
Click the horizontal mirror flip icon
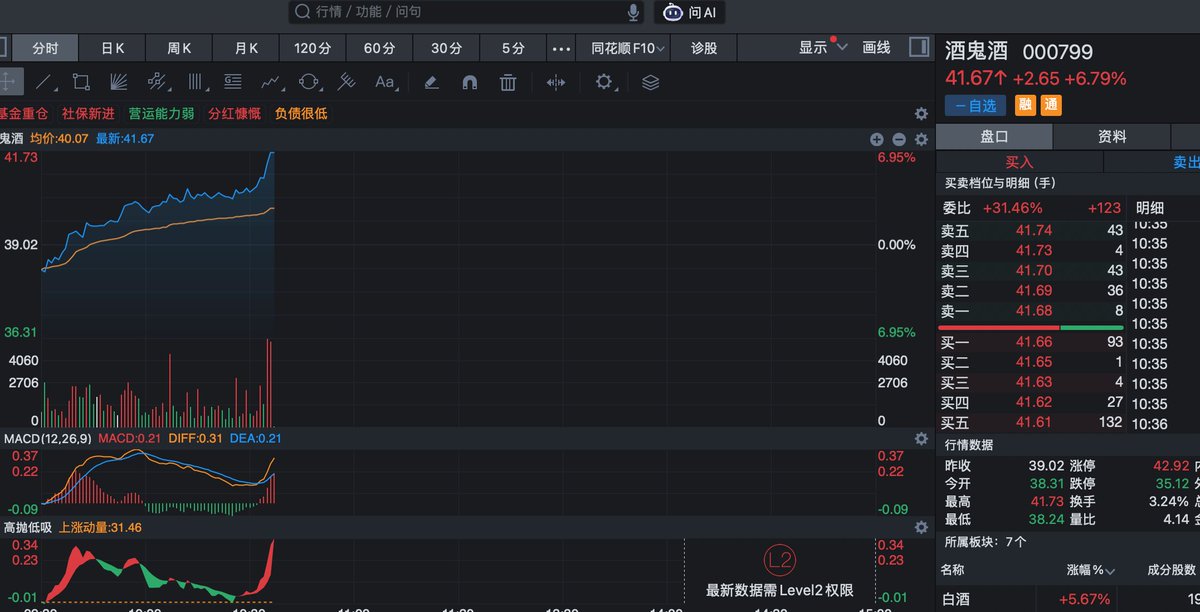556,82
